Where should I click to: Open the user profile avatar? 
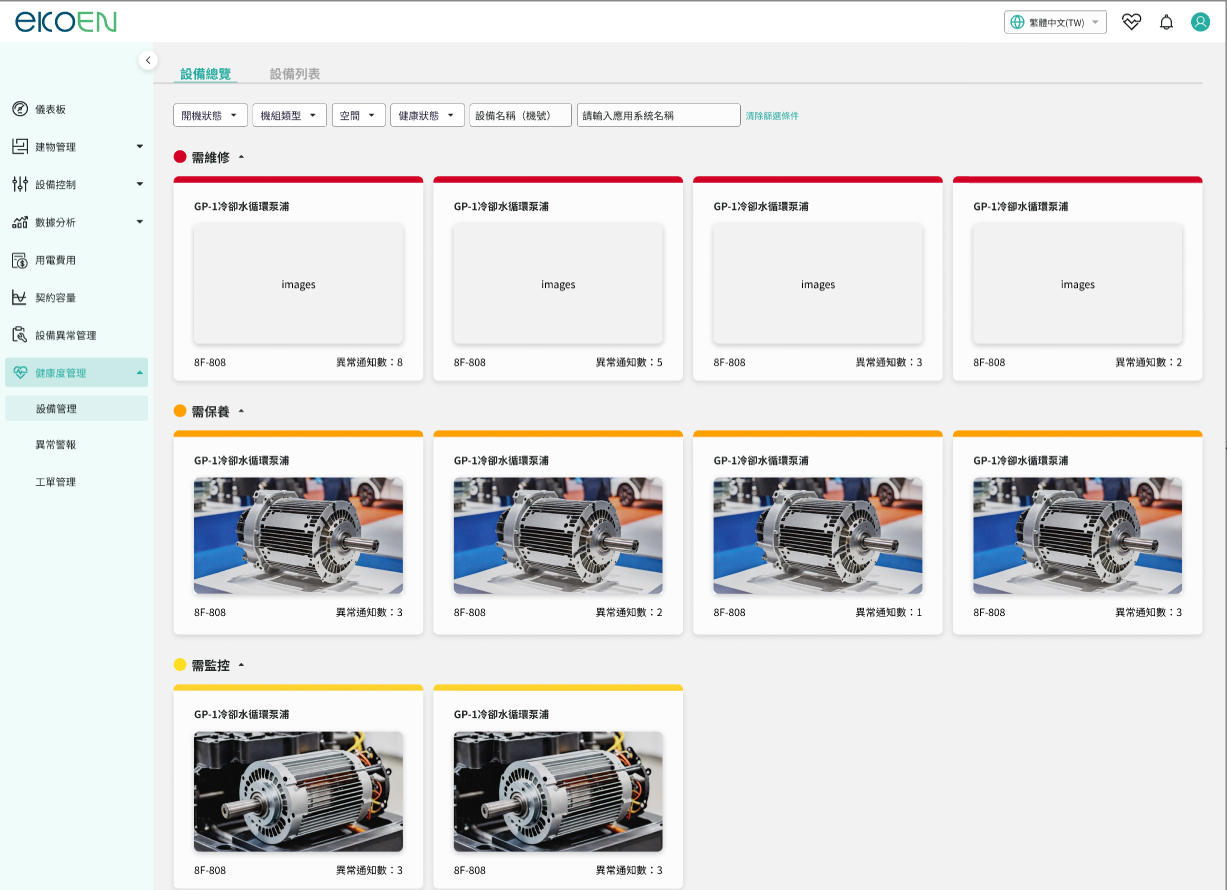(x=1200, y=22)
